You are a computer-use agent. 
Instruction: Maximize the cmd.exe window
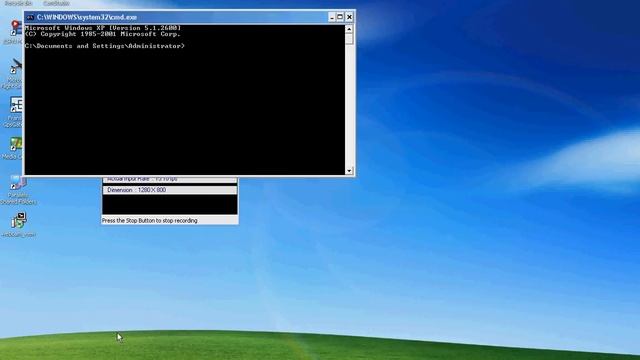(x=340, y=17)
